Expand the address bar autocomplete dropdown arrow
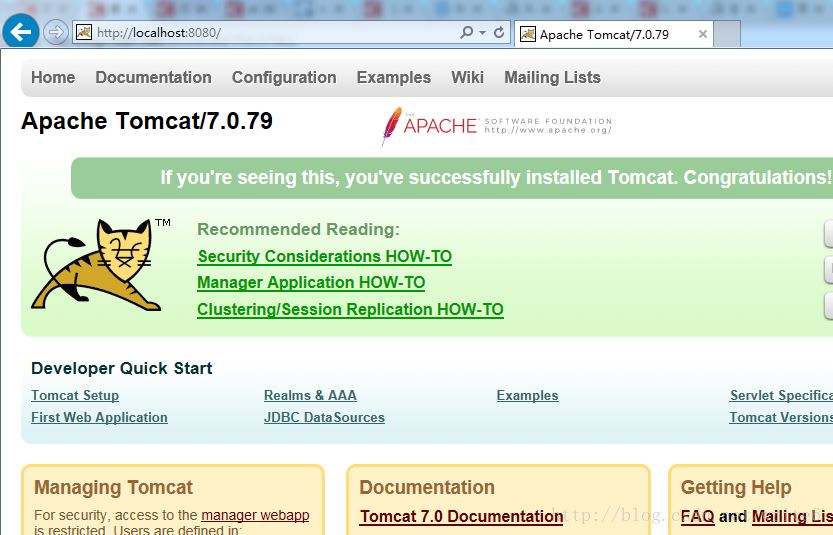This screenshot has width=833, height=535. click(482, 33)
